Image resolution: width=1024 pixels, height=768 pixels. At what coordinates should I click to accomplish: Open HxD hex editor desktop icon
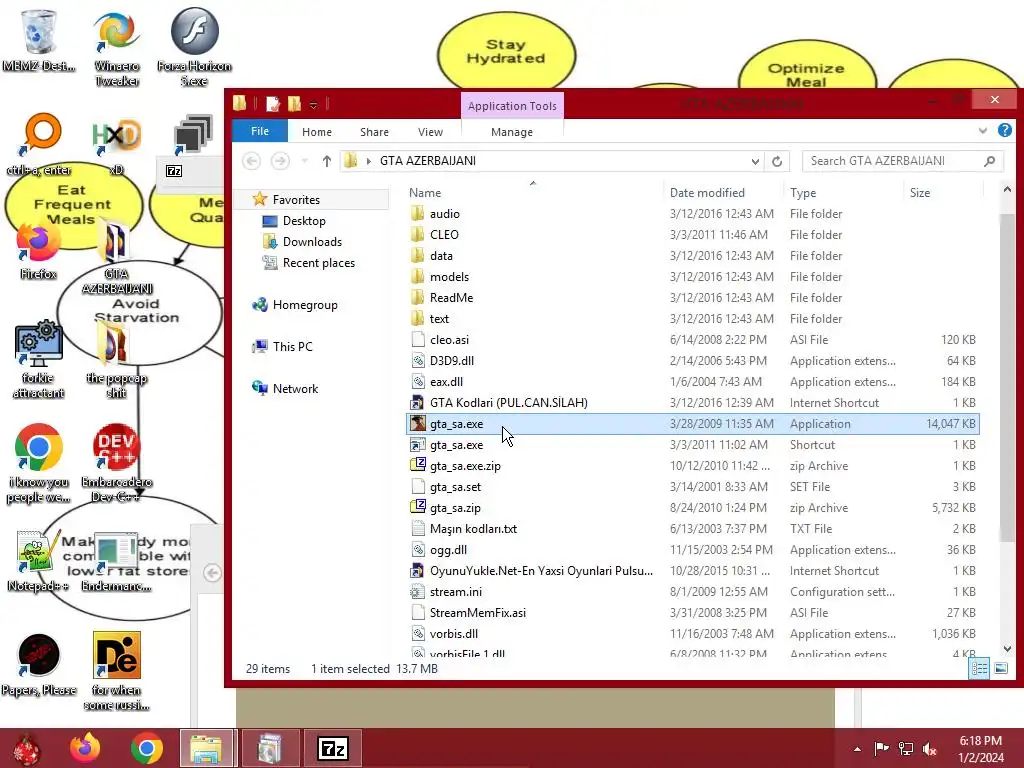coord(116,145)
